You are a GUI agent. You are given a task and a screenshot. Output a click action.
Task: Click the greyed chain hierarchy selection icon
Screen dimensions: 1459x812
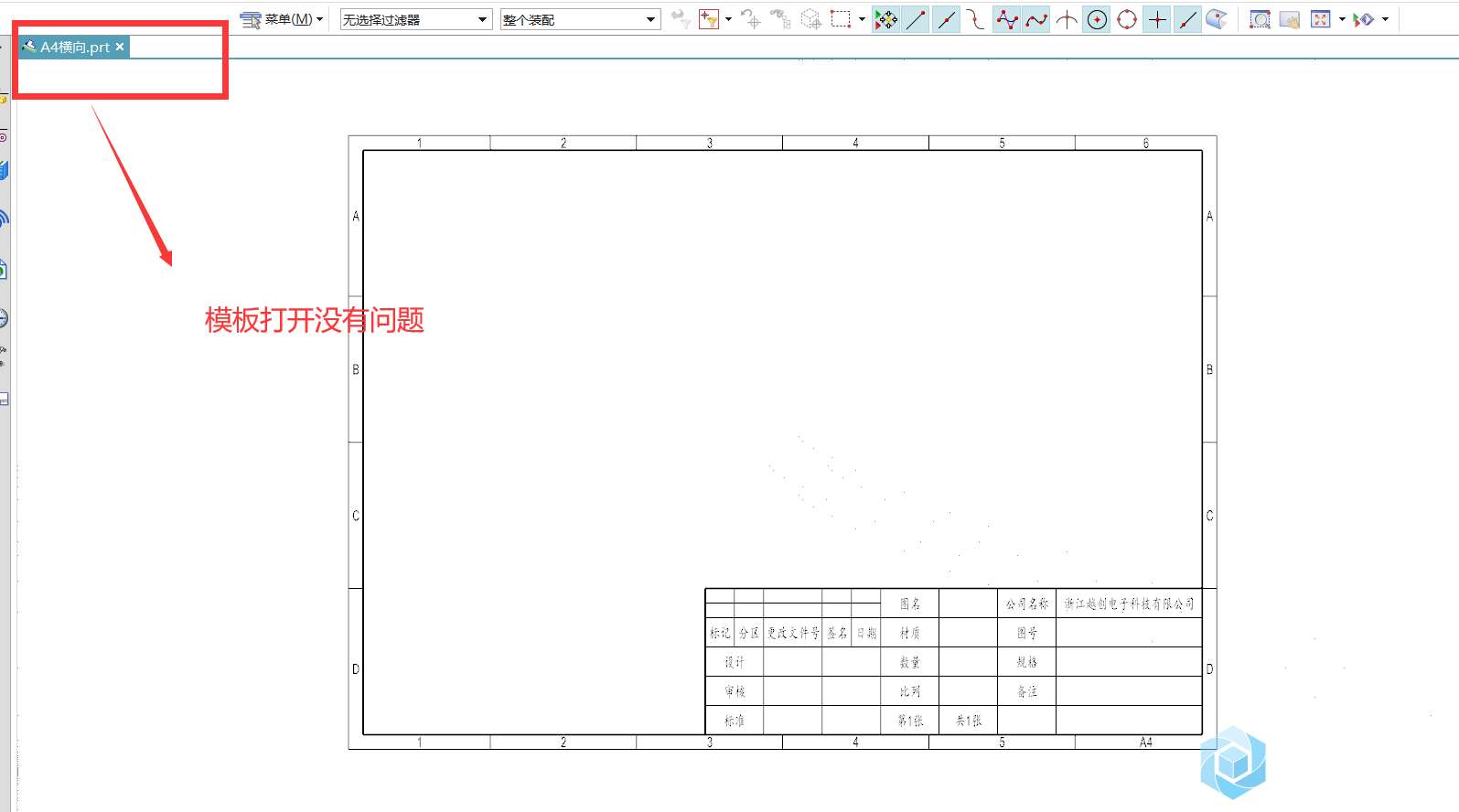point(780,19)
